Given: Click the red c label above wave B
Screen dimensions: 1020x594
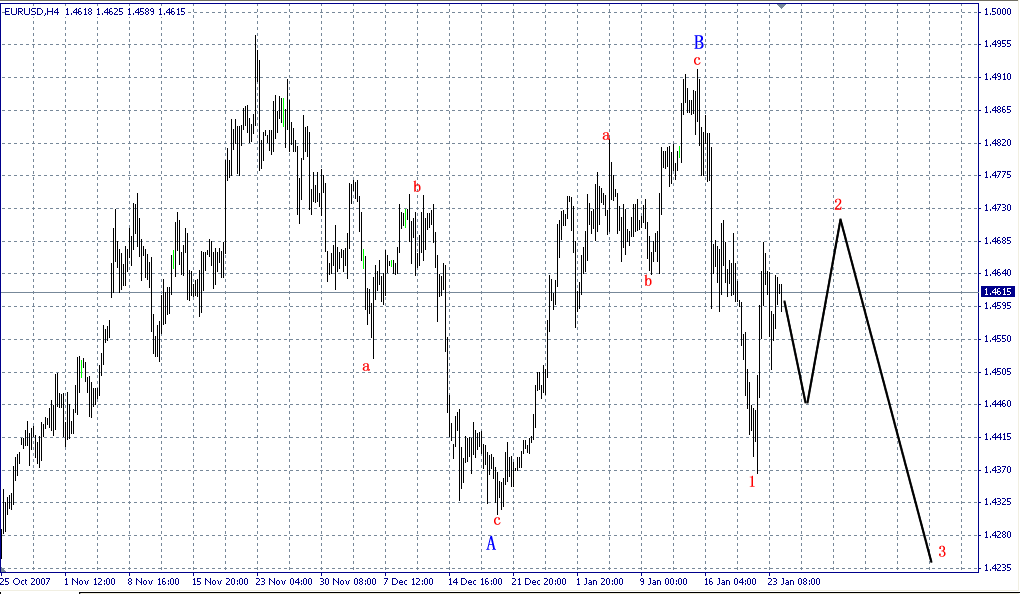Looking at the screenshot, I should (695, 60).
